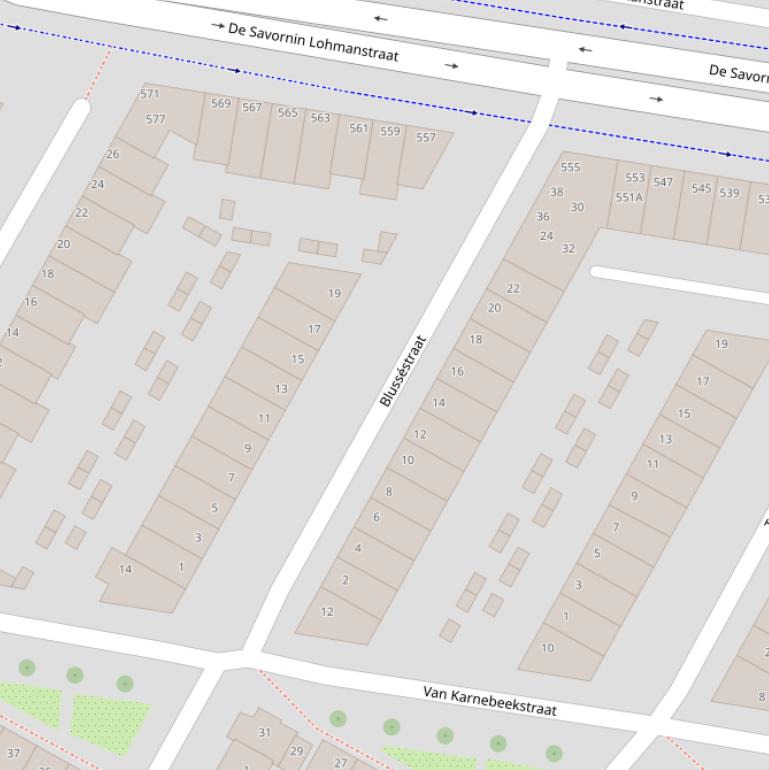769x770 pixels.
Task: Click the tree icon directly above building 27
Action: (x=338, y=718)
